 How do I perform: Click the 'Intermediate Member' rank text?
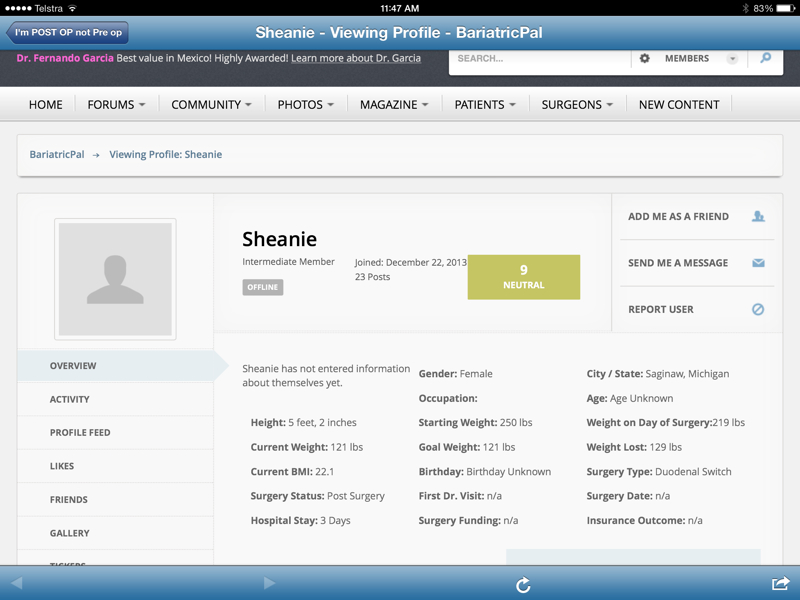click(288, 262)
